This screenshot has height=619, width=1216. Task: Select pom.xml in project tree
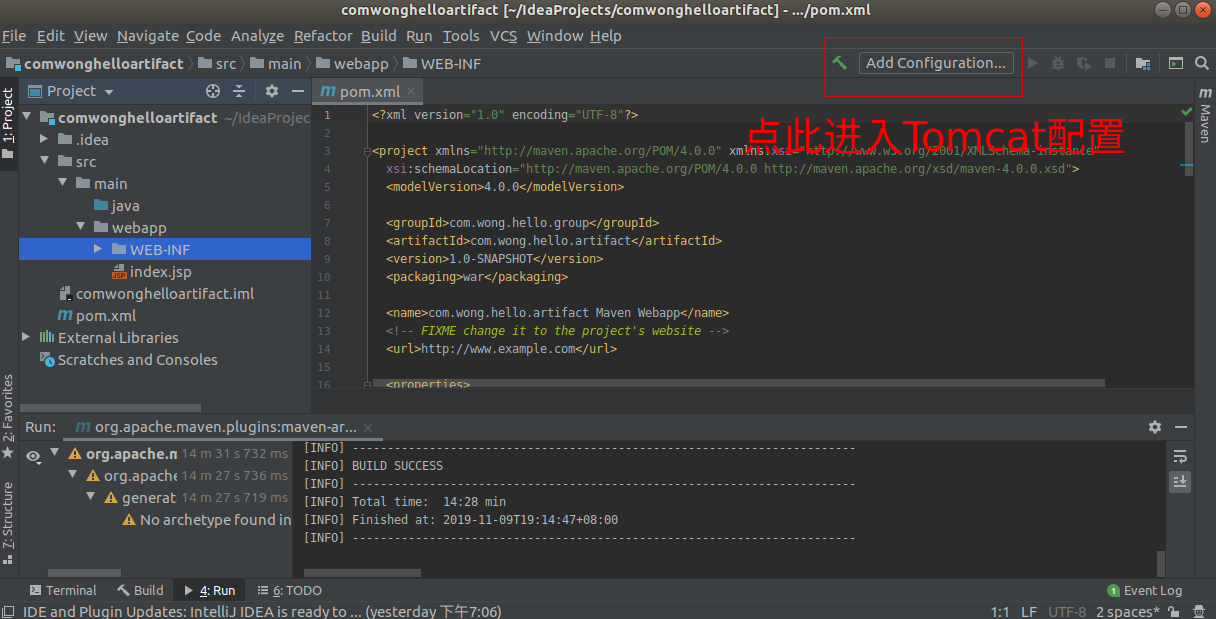point(97,315)
